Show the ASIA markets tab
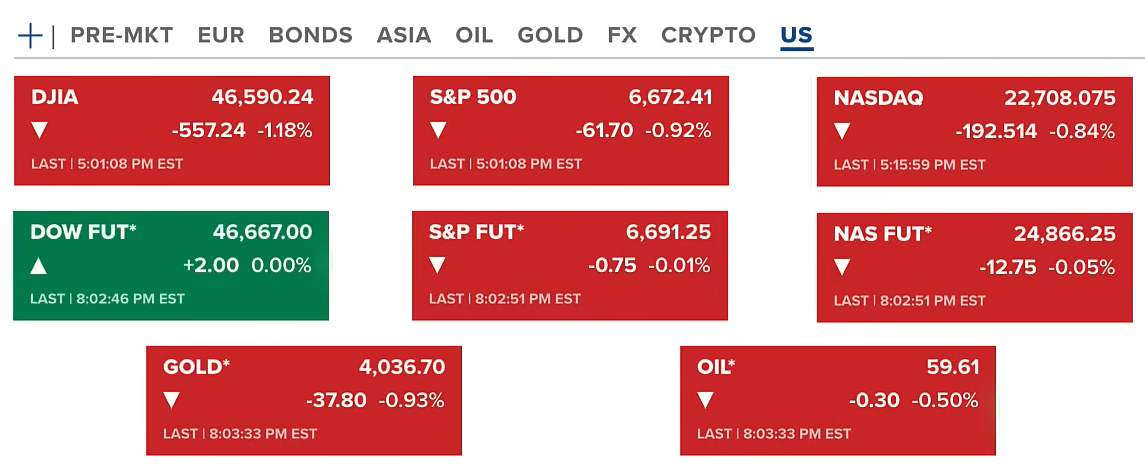 (404, 35)
